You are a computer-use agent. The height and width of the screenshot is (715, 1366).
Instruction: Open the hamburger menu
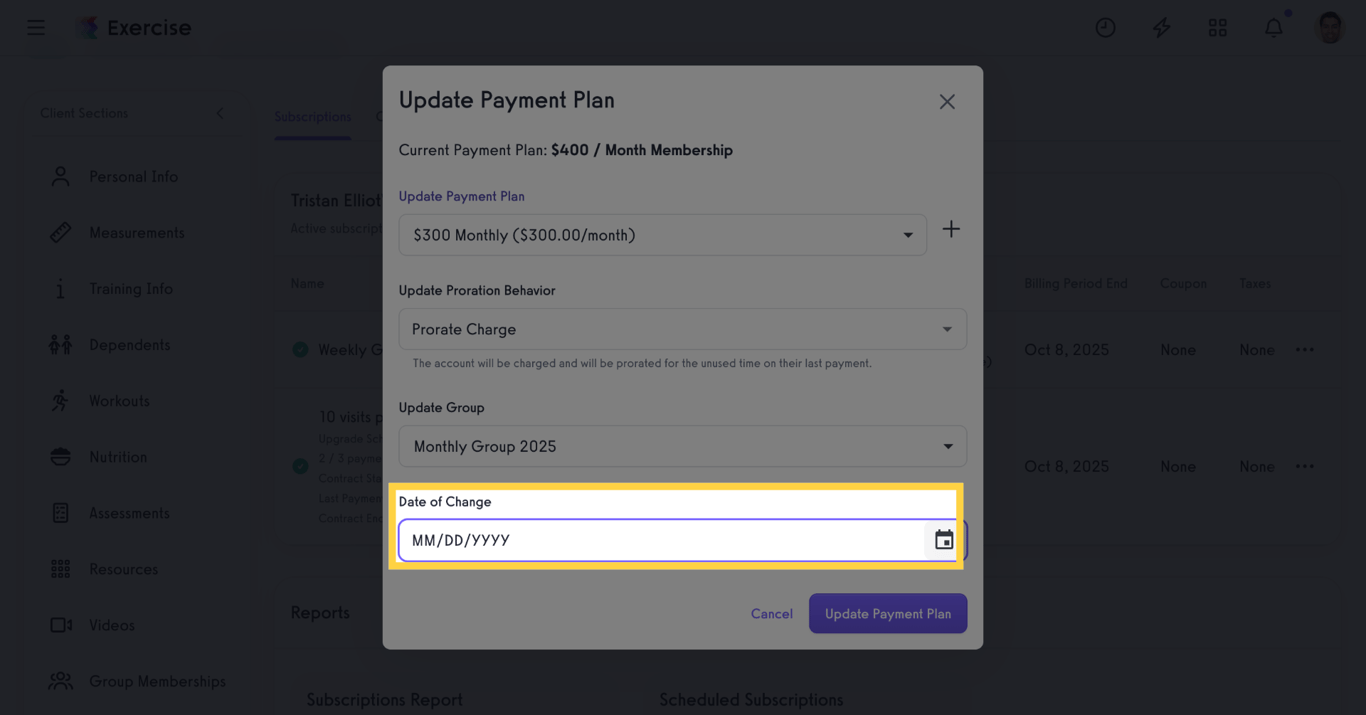(36, 28)
